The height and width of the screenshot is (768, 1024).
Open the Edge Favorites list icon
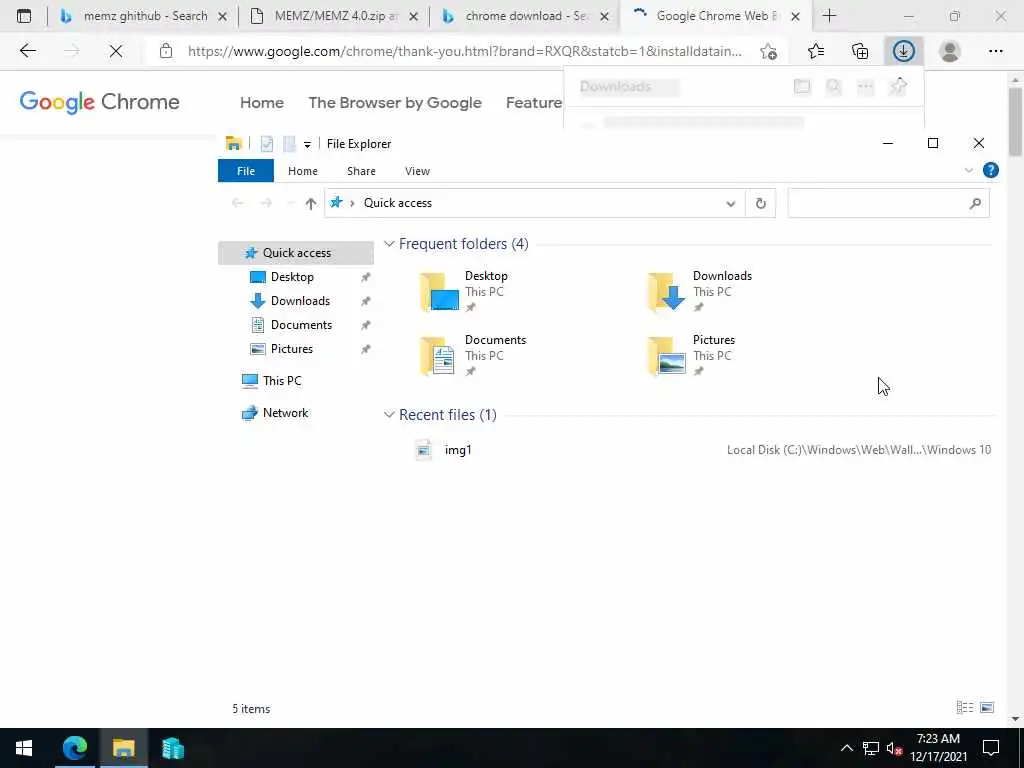[816, 51]
